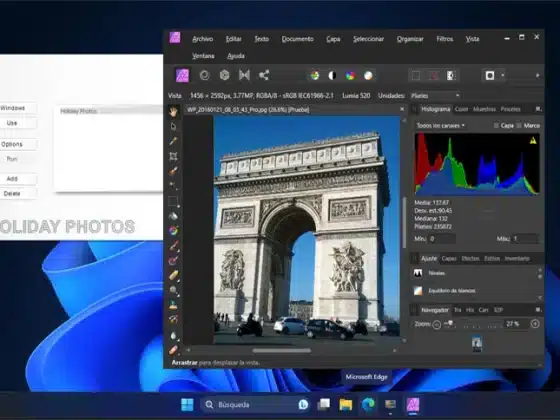
Task: Open the Ventana menu
Action: click(203, 56)
